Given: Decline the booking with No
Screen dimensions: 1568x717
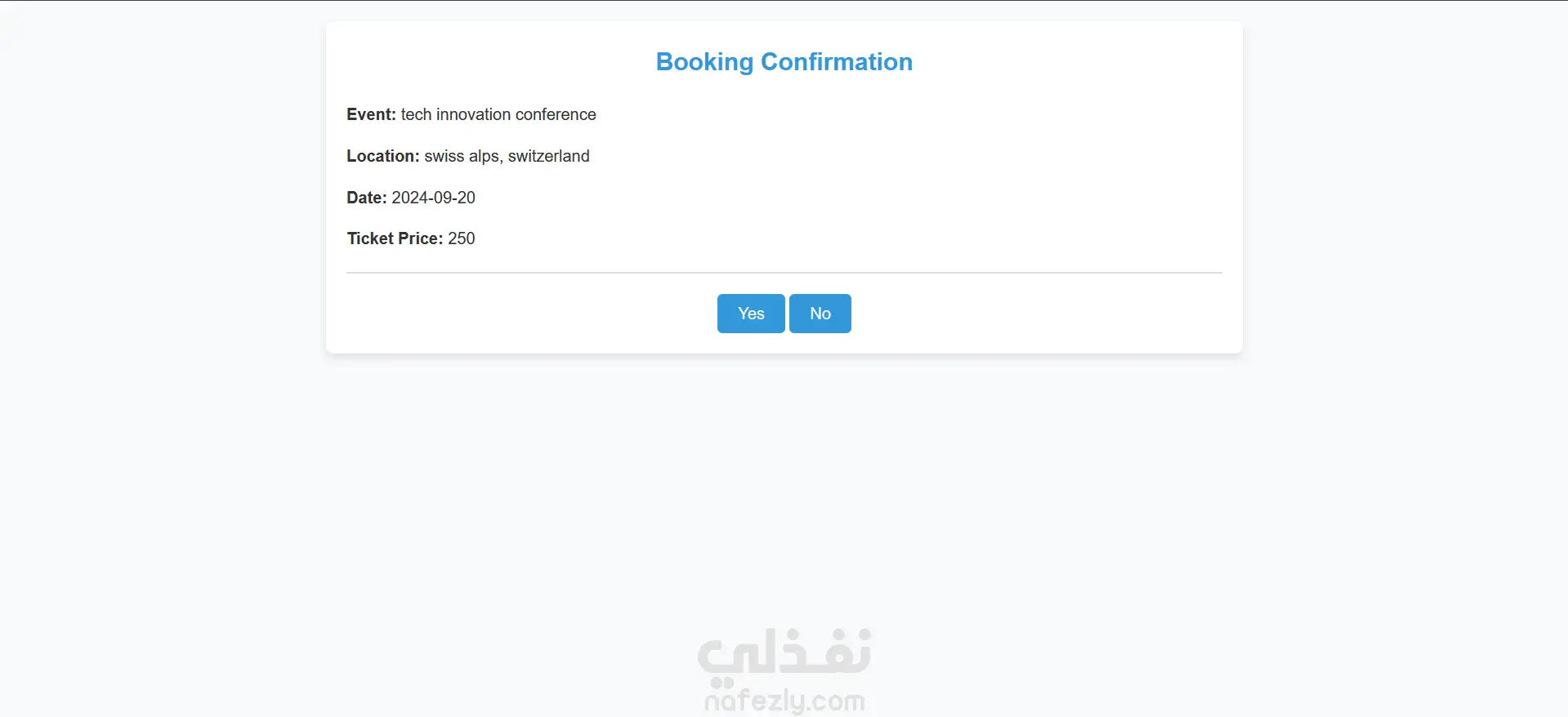Looking at the screenshot, I should pos(820,314).
